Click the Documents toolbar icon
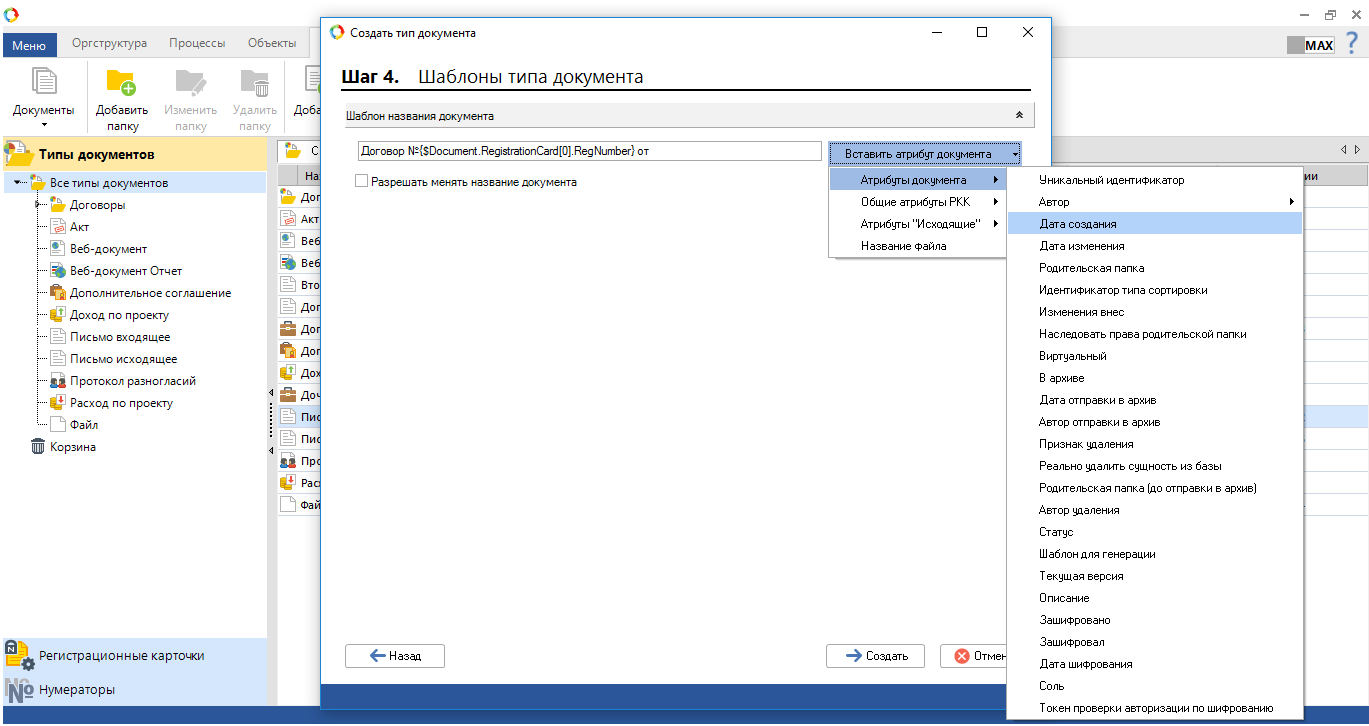Viewport: 1369px width, 726px height. (x=43, y=84)
